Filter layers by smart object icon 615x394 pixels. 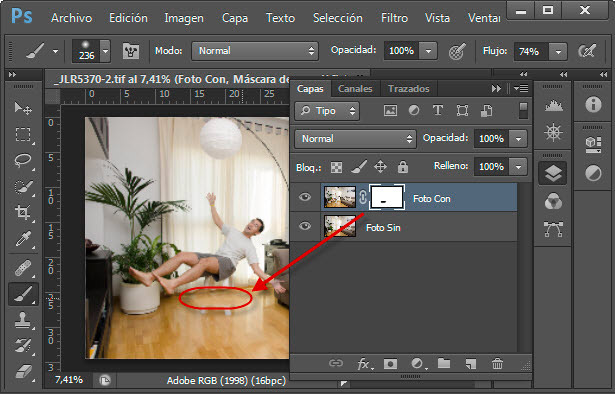click(x=486, y=111)
